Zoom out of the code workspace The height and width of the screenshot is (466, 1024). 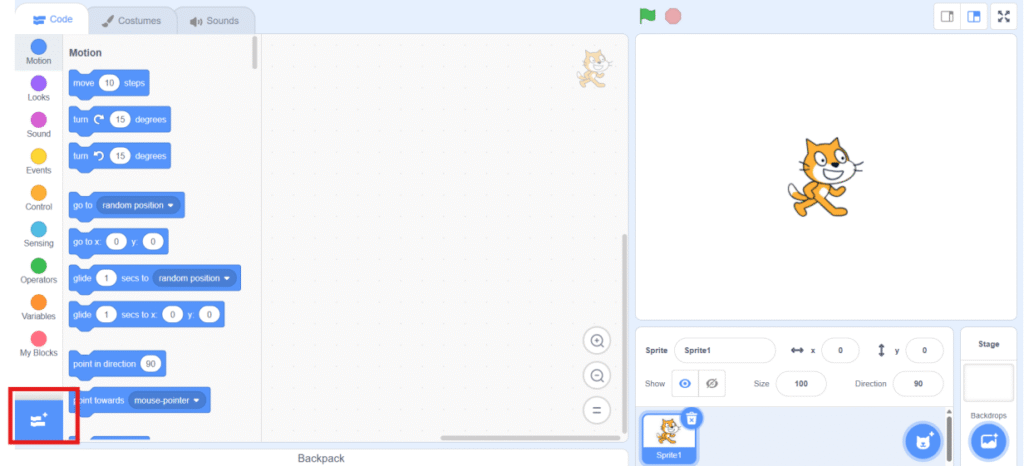pyautogui.click(x=597, y=376)
